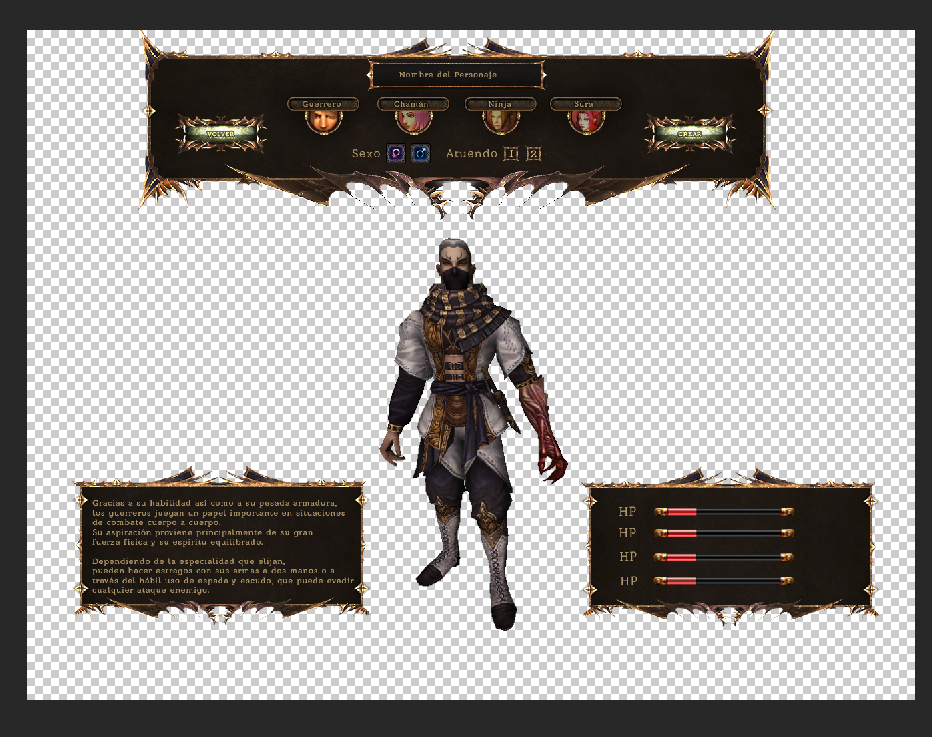Viewport: 932px width, 737px height.
Task: Choose Atuendo outfit option II
Action: [534, 153]
